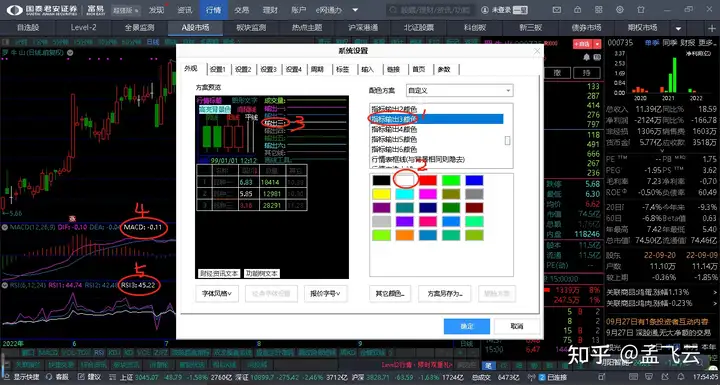The height and width of the screenshot is (385, 720).
Task: Click the shirt skin-theme icon
Action: coord(641,10)
